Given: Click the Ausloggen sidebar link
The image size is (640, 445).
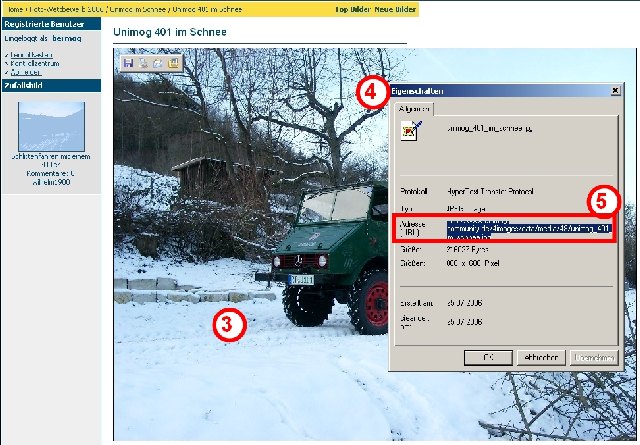Looking at the screenshot, I should click(x=26, y=72).
